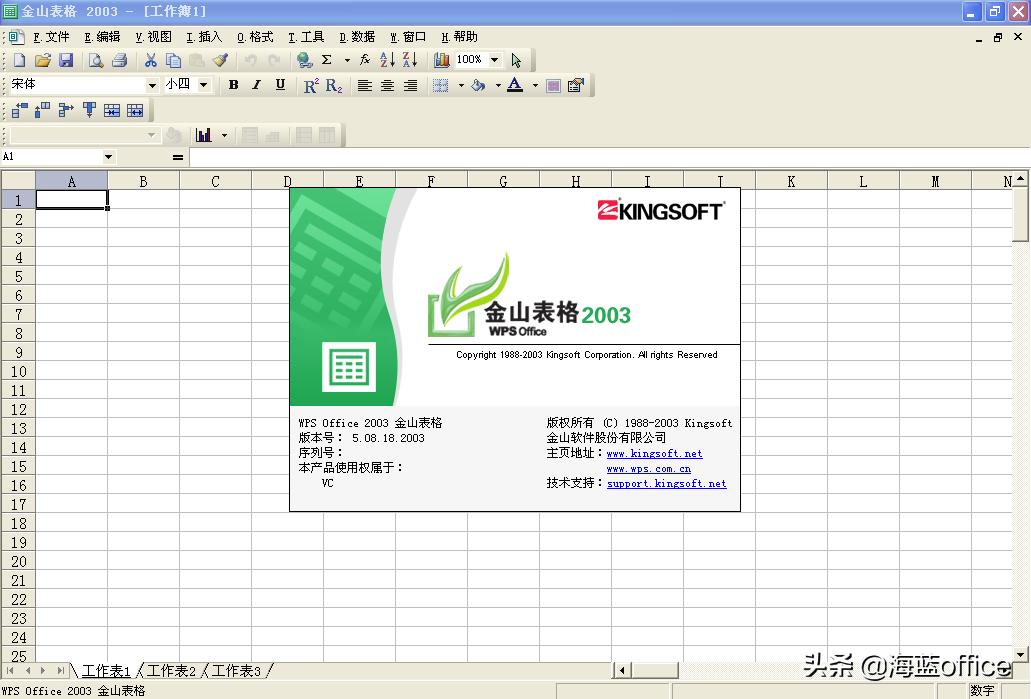Image resolution: width=1031 pixels, height=699 pixels.
Task: Toggle right text alignment
Action: click(410, 85)
